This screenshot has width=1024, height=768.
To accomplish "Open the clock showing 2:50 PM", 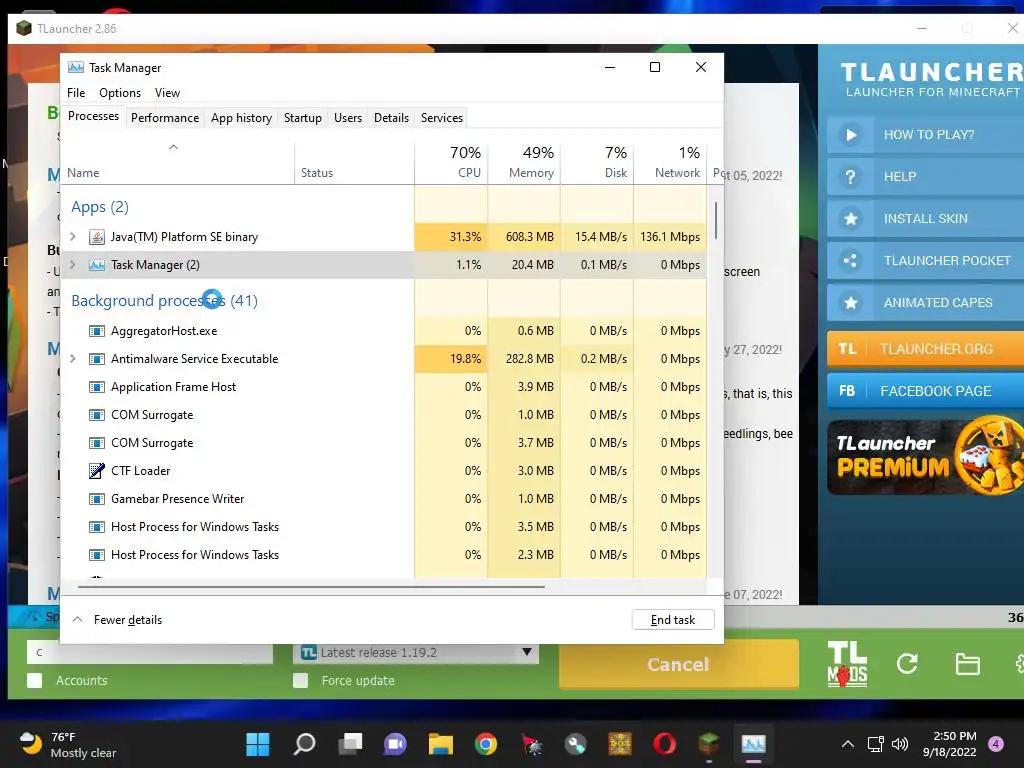I will click(950, 744).
